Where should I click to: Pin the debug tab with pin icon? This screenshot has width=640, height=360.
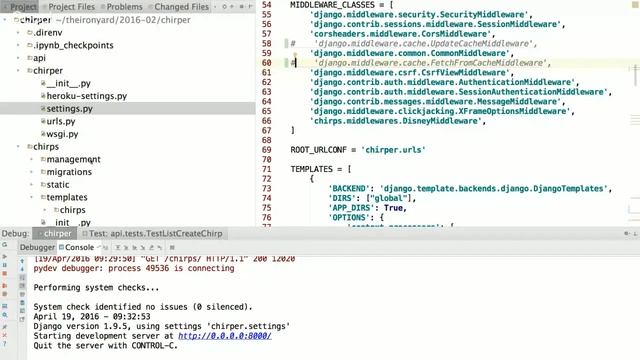(x=4, y=327)
